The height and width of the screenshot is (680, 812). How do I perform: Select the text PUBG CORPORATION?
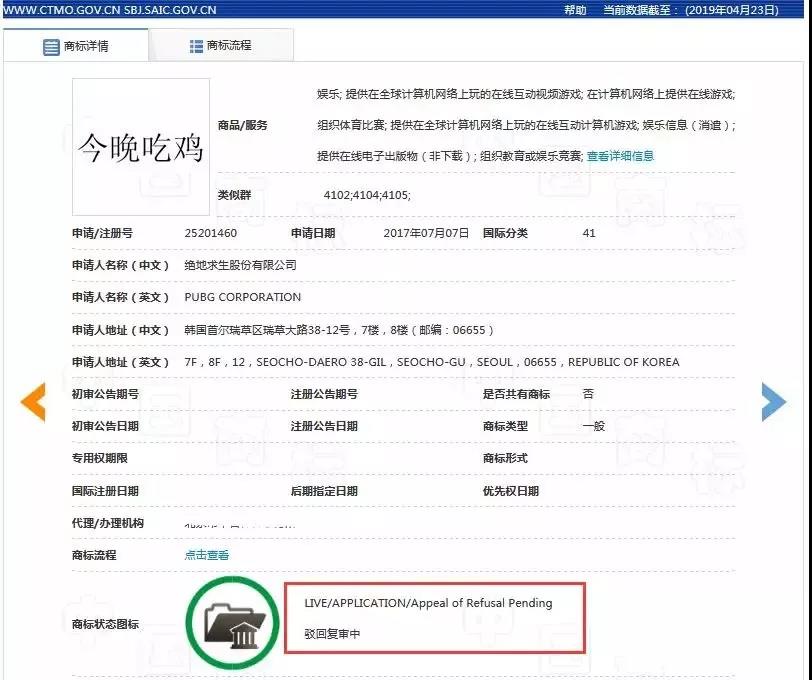point(242,297)
